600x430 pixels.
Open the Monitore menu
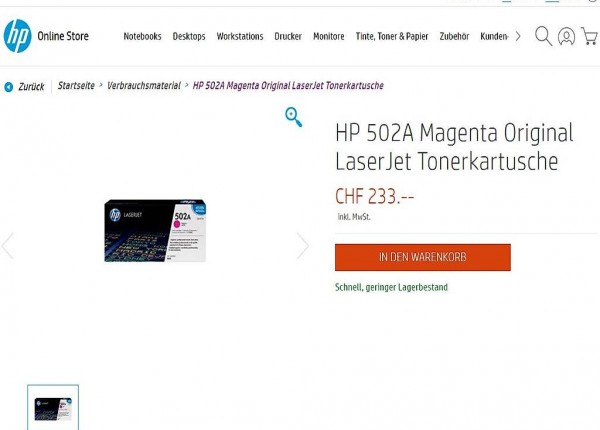[x=329, y=36]
